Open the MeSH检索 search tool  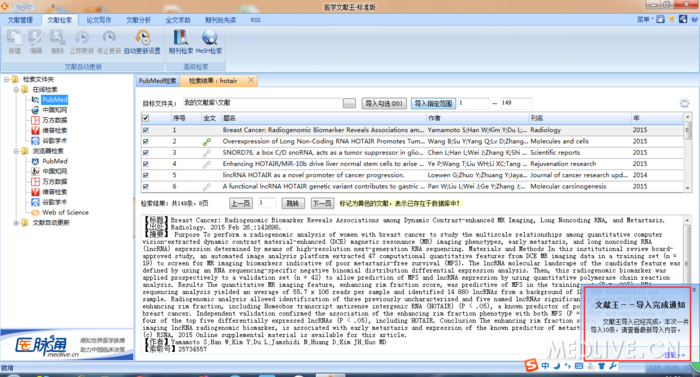pos(209,42)
